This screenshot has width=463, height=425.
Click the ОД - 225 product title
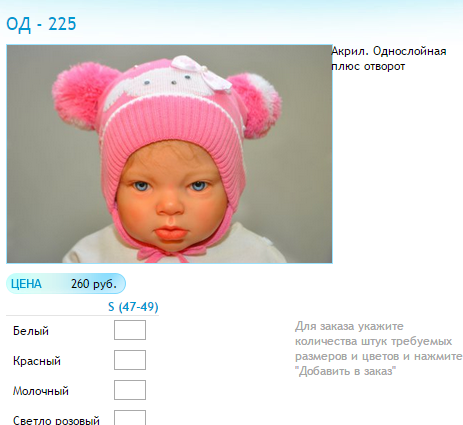(x=41, y=24)
